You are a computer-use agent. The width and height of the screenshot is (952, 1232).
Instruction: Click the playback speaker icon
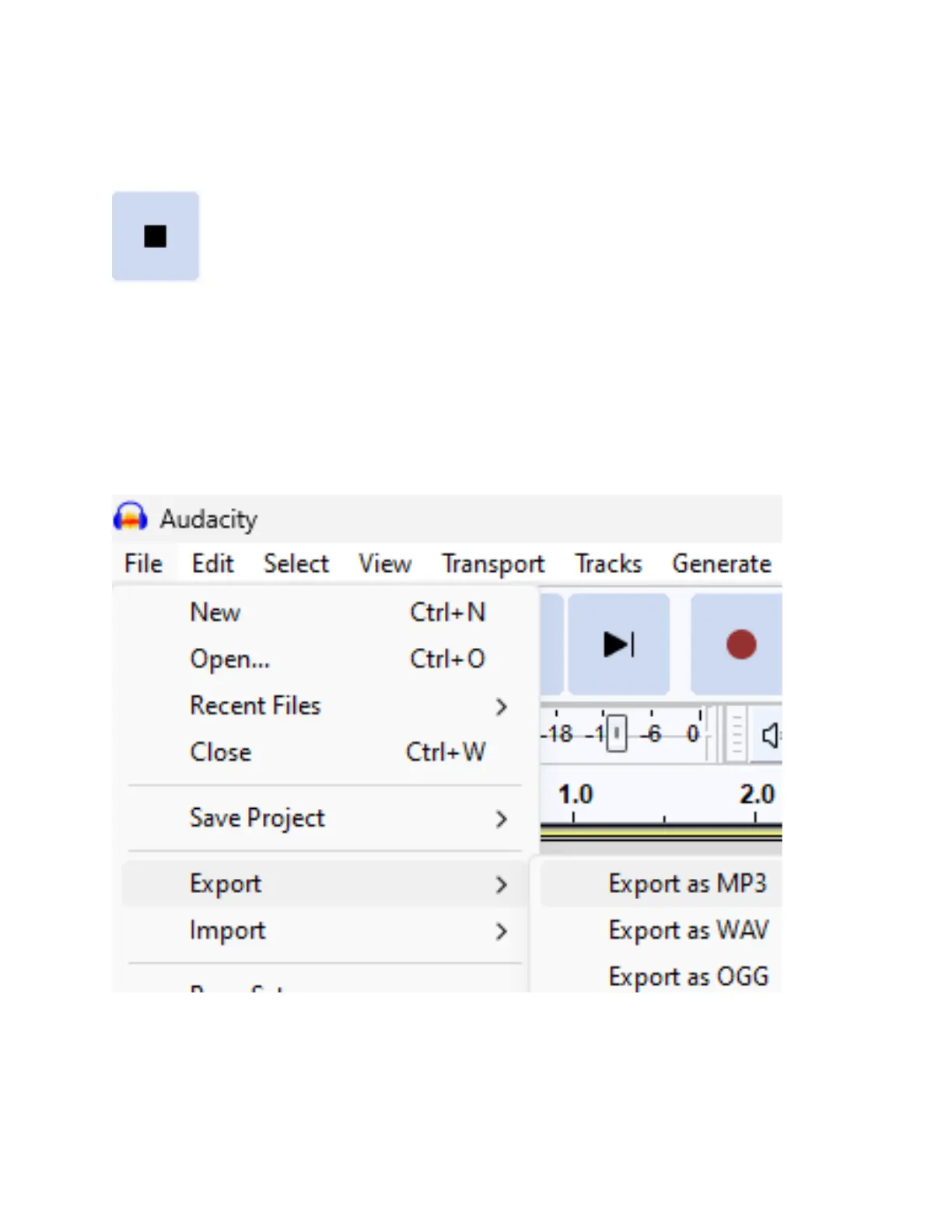pos(769,734)
